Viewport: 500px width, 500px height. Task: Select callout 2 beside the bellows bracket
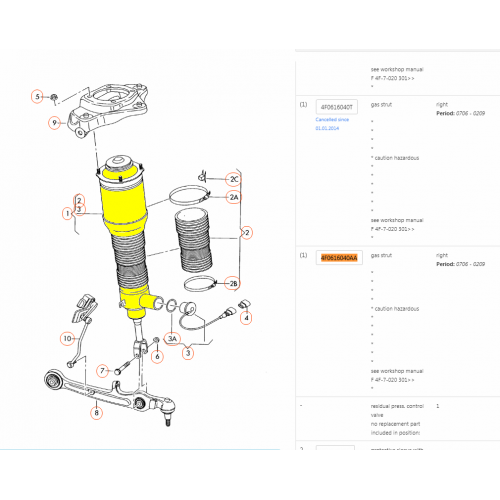247,232
